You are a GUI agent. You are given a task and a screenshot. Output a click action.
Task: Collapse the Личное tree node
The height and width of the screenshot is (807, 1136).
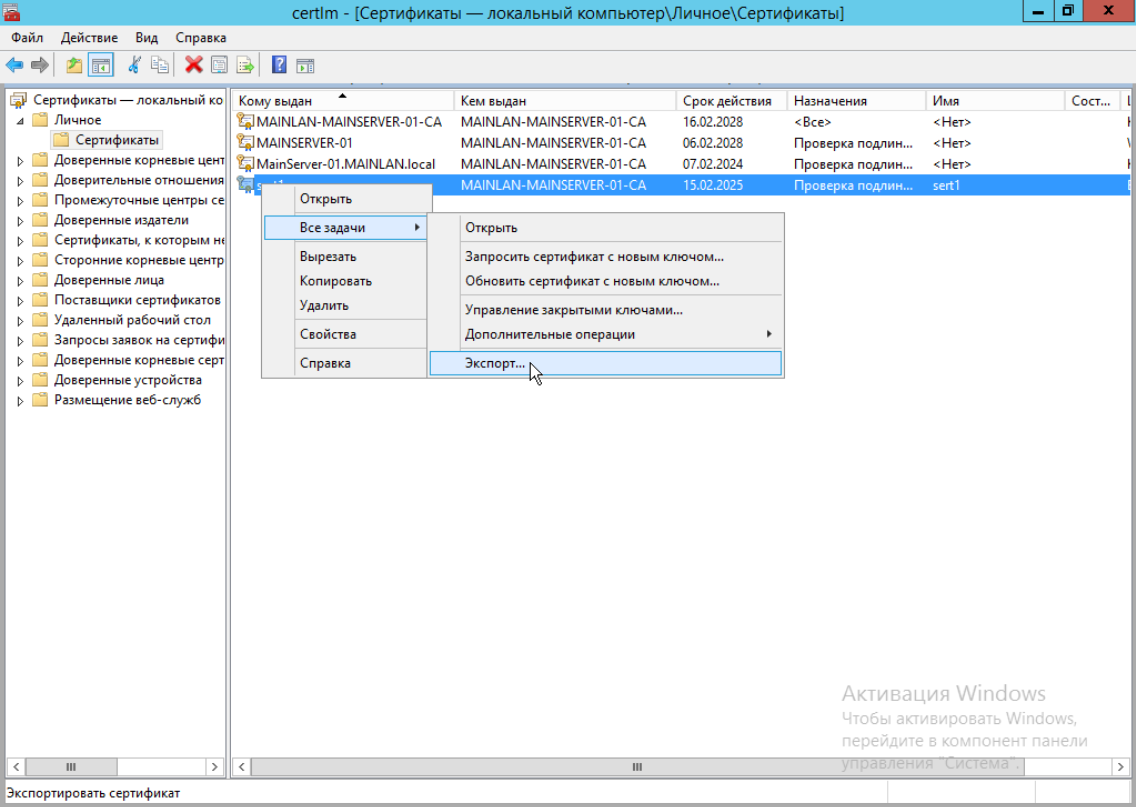coord(21,120)
